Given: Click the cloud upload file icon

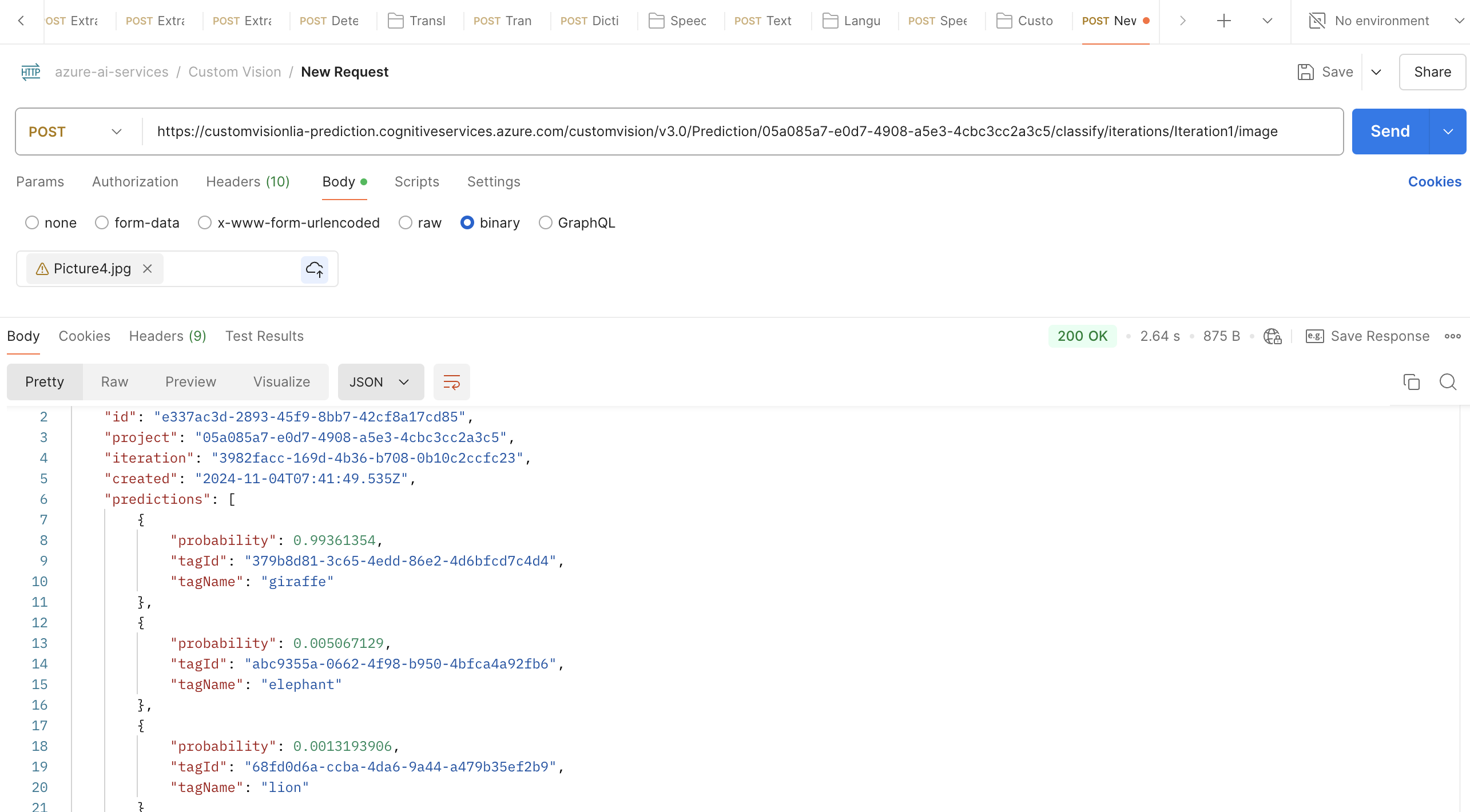Looking at the screenshot, I should (x=315, y=269).
